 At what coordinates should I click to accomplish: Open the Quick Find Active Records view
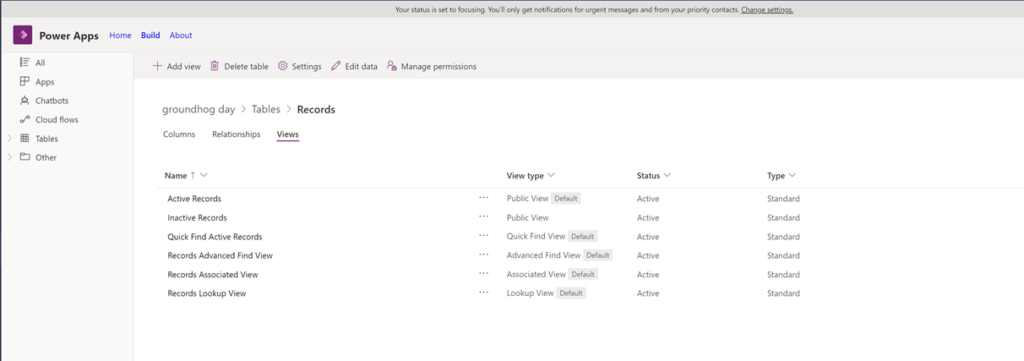click(x=215, y=236)
